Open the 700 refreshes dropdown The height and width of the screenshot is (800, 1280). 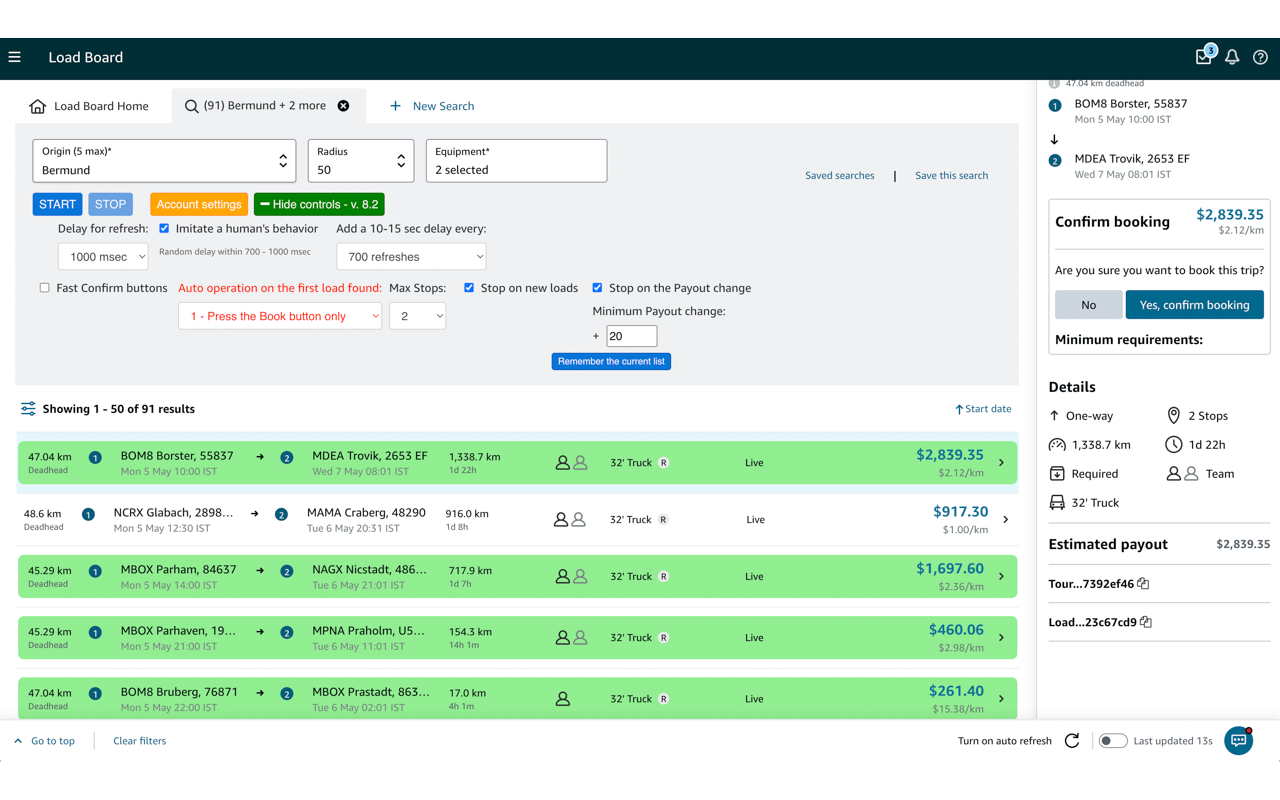tap(411, 257)
